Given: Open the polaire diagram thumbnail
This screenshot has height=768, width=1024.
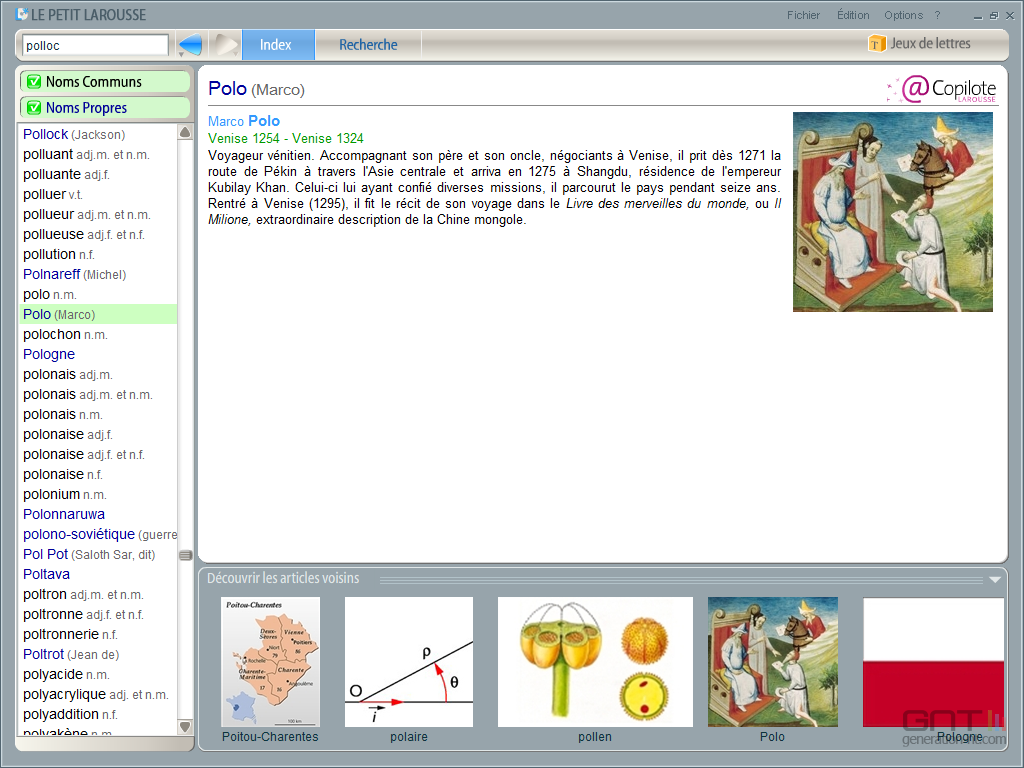Looking at the screenshot, I should tap(409, 662).
